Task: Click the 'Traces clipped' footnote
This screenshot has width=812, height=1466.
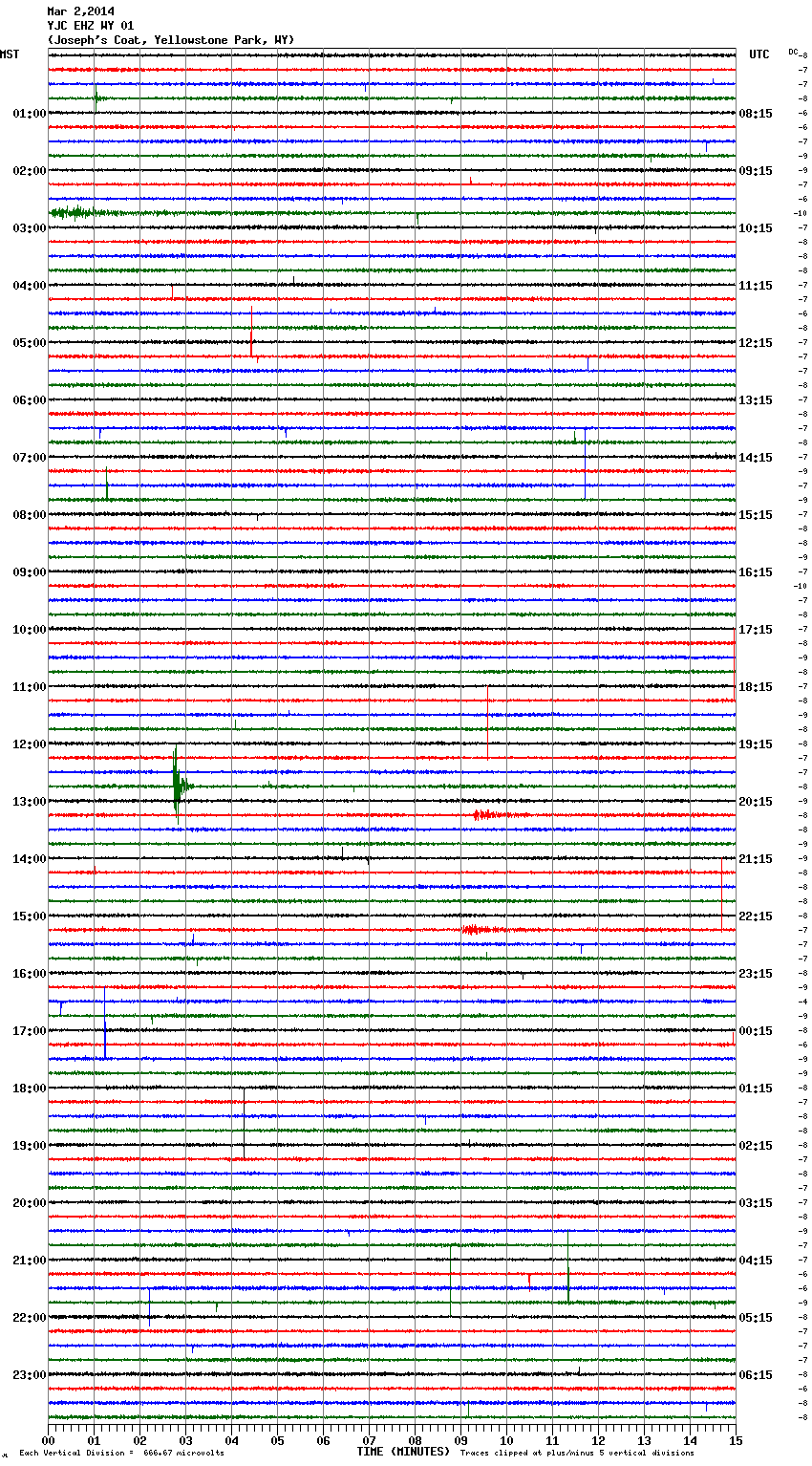Action: click(x=577, y=1453)
